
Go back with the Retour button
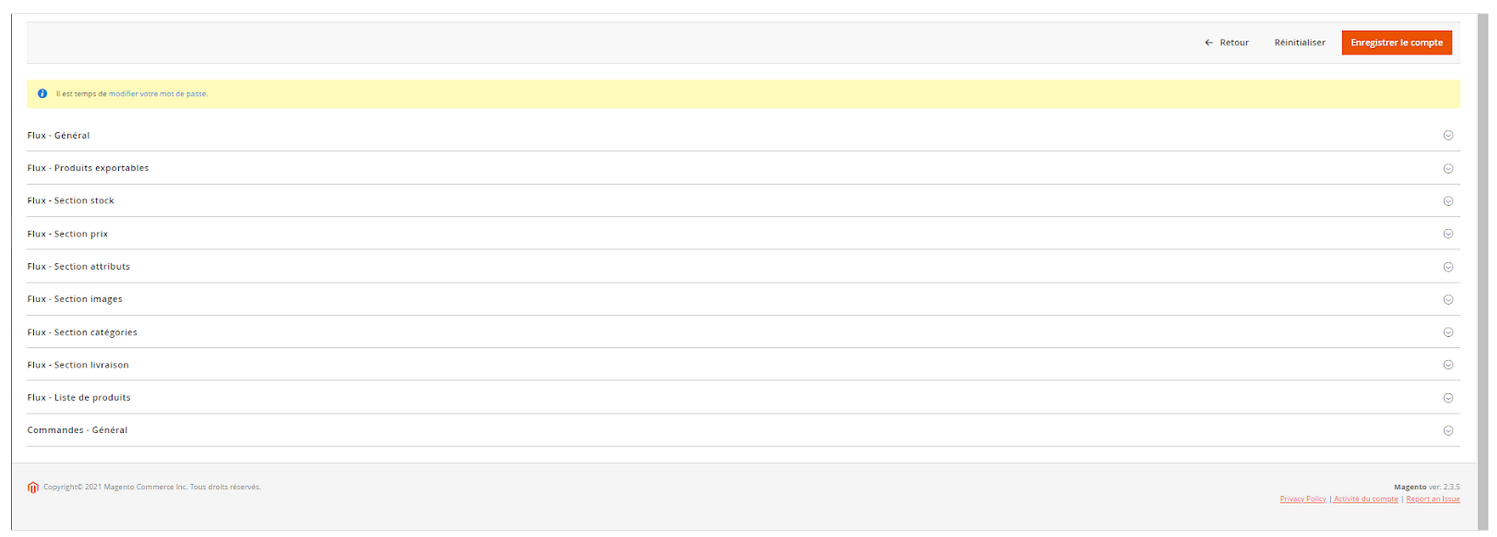[1227, 43]
